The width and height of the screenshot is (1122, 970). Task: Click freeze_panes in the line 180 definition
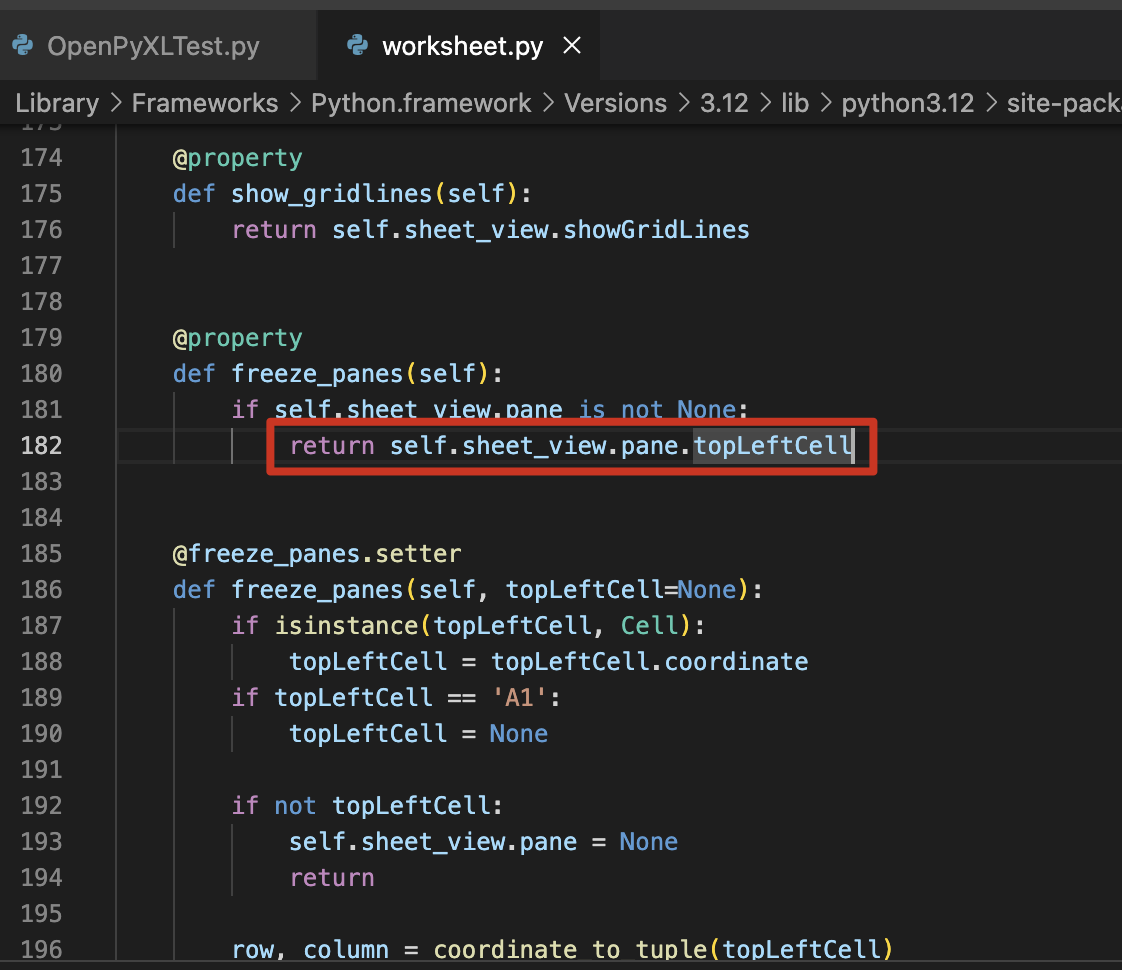(x=317, y=373)
